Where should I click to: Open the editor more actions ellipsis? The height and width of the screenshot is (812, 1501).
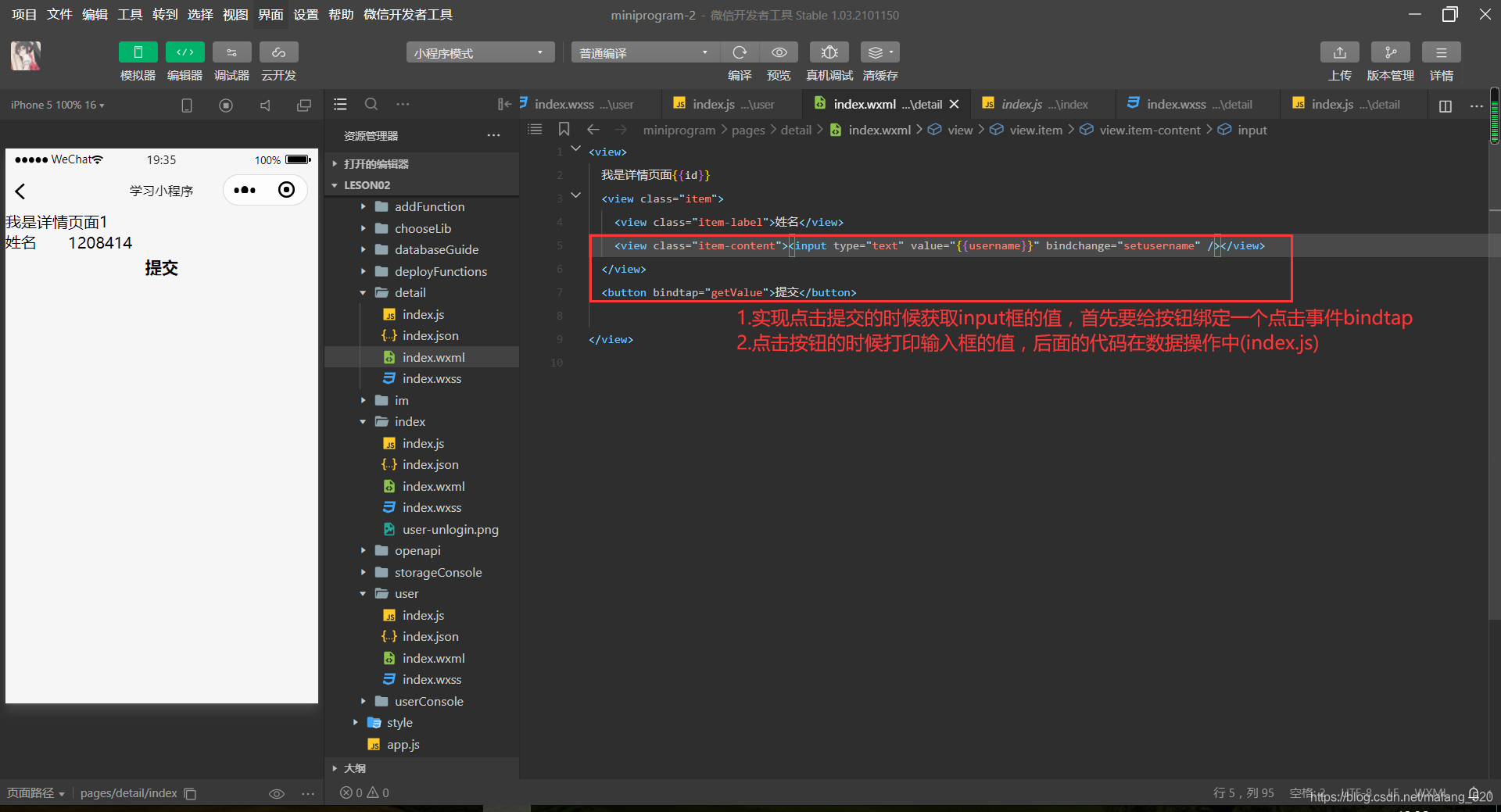(x=1477, y=106)
